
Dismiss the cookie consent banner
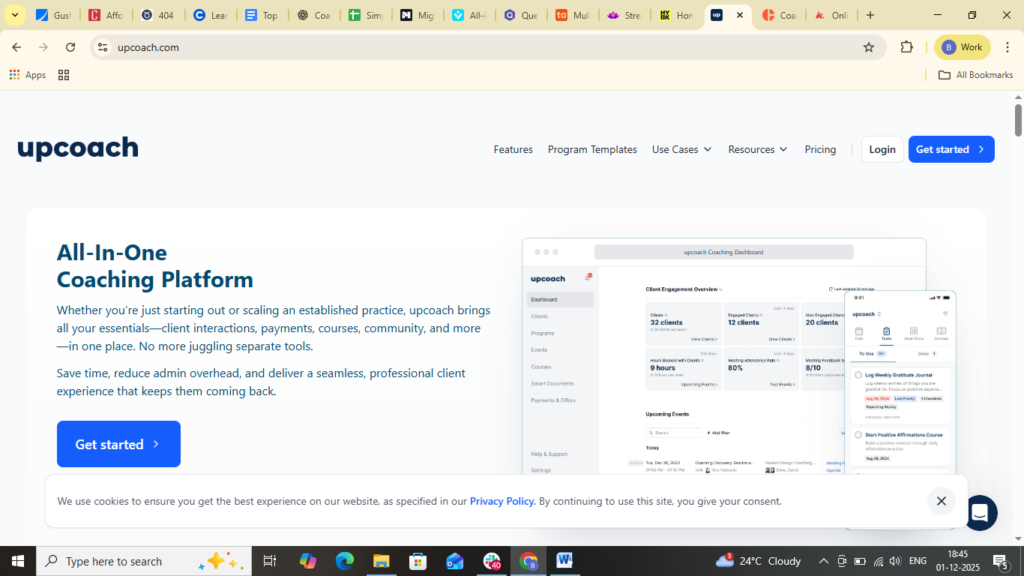point(940,501)
